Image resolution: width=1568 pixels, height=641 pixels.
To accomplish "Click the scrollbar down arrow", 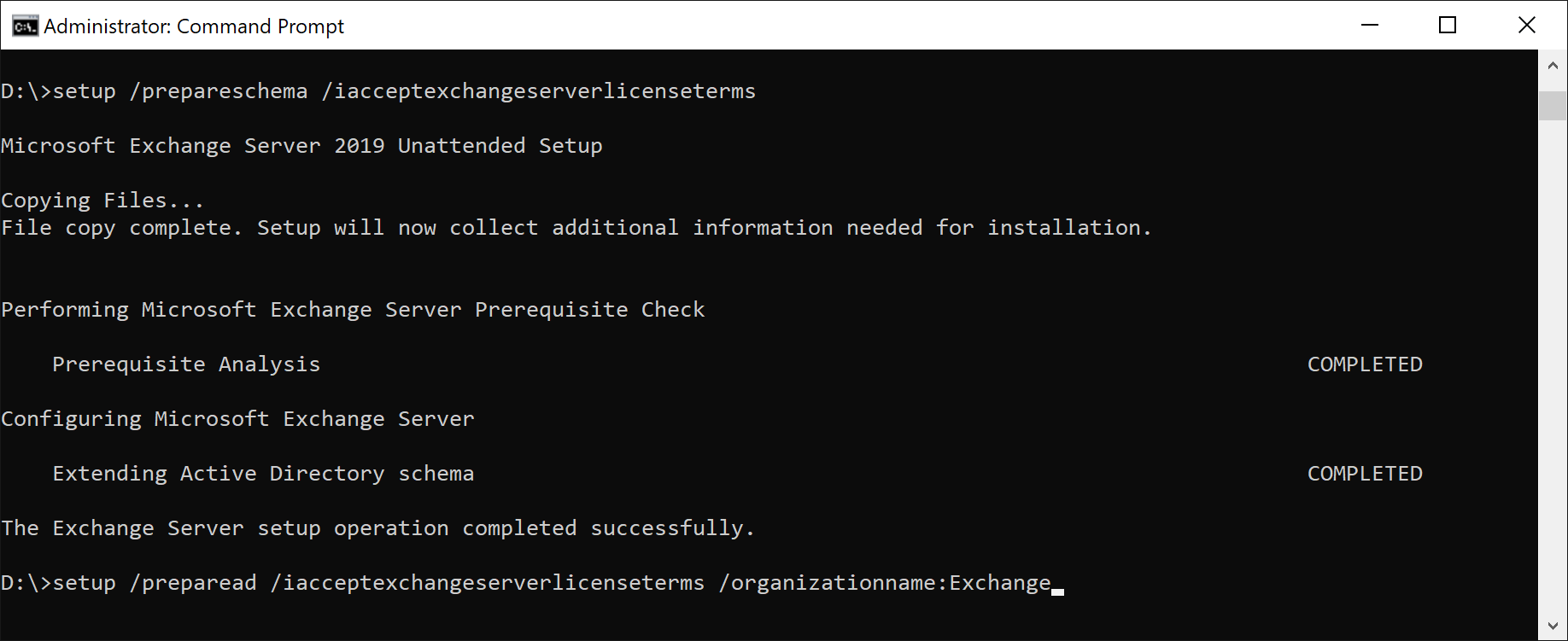I will coord(1553,626).
